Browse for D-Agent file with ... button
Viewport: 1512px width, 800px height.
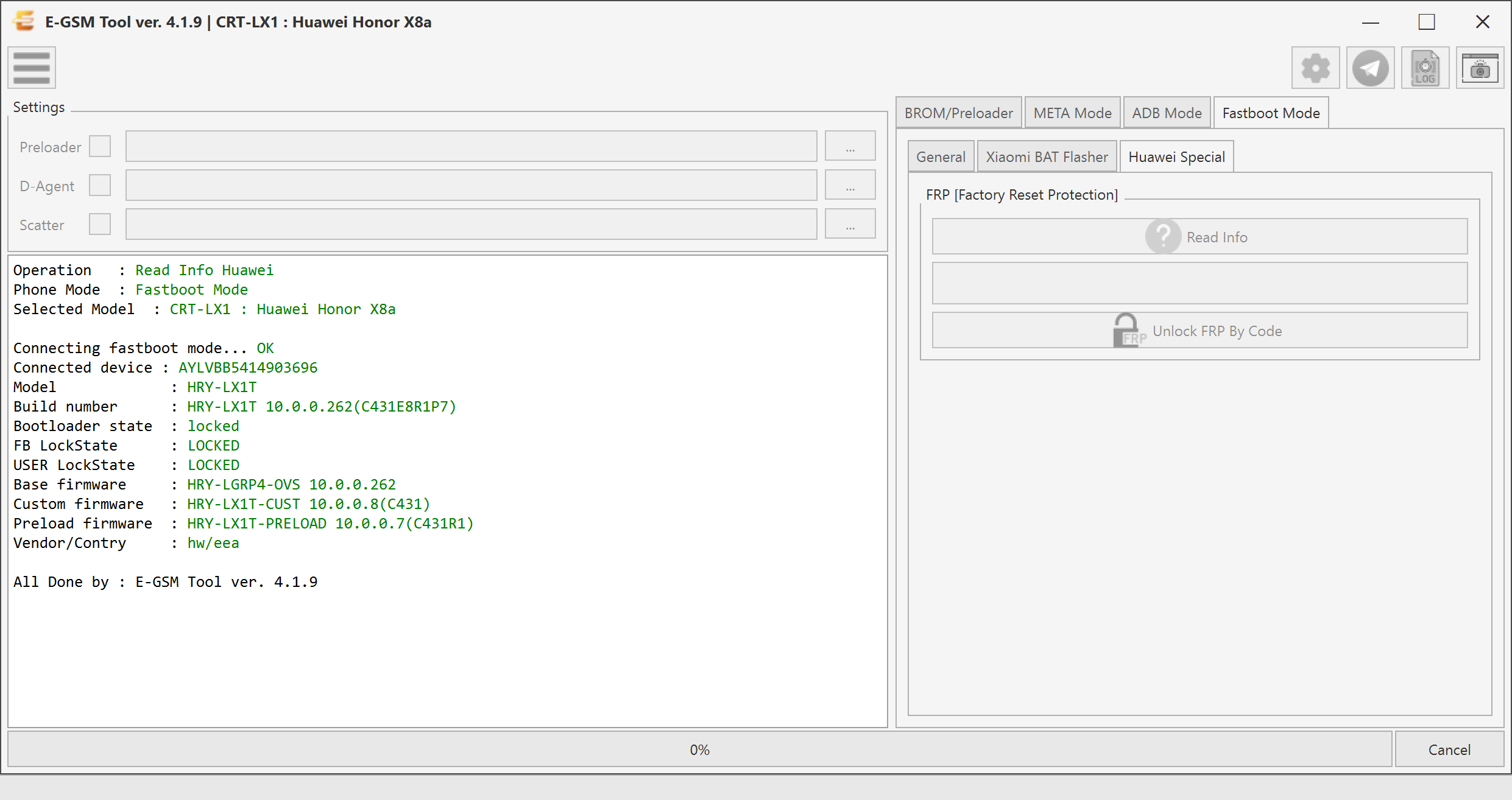coord(850,185)
